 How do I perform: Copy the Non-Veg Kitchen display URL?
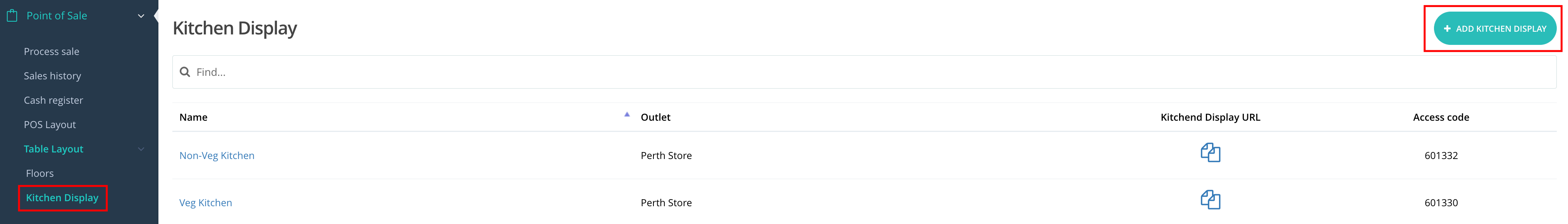click(x=1210, y=153)
